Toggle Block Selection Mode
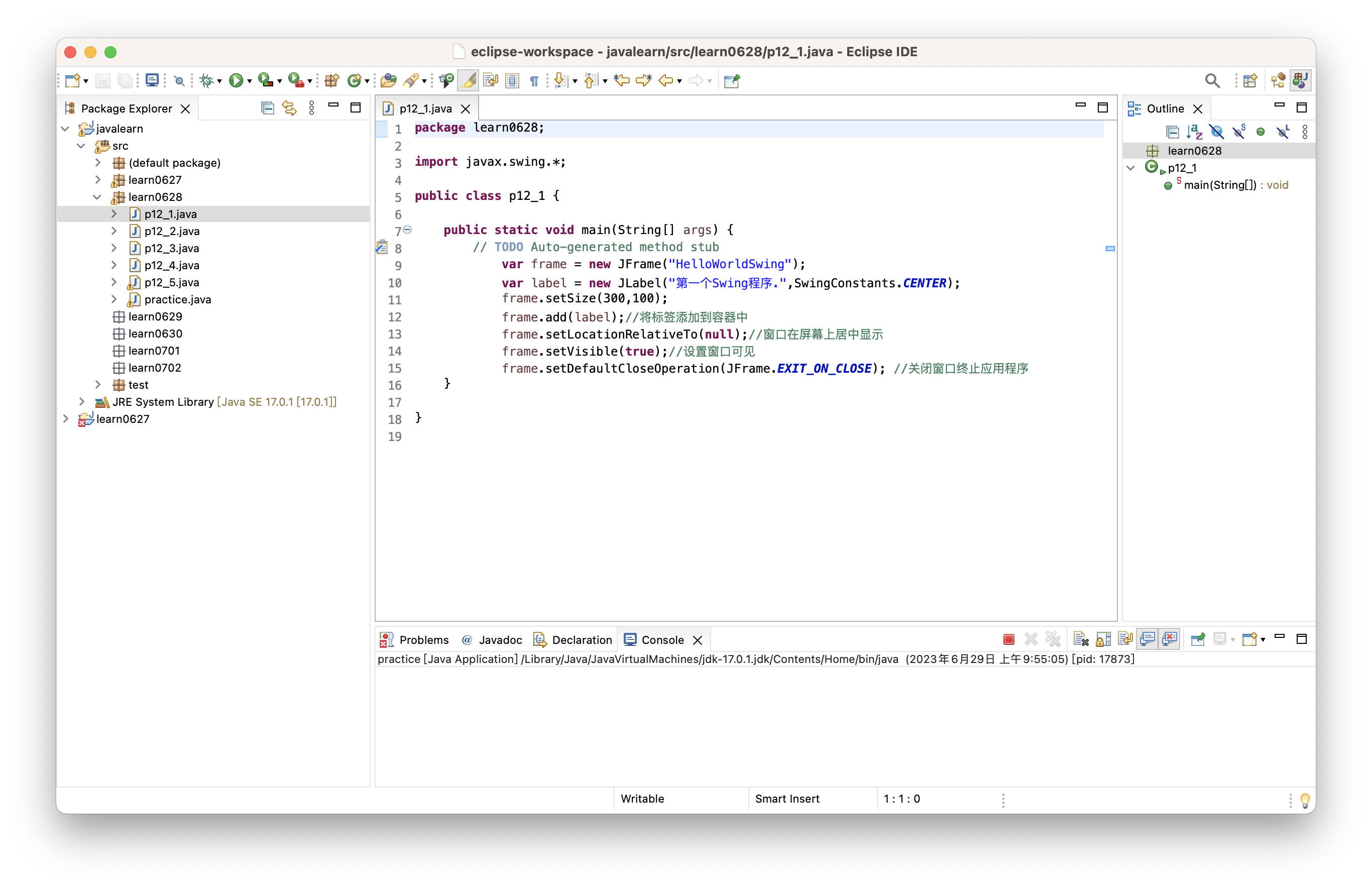The height and width of the screenshot is (888, 1372). [x=512, y=81]
